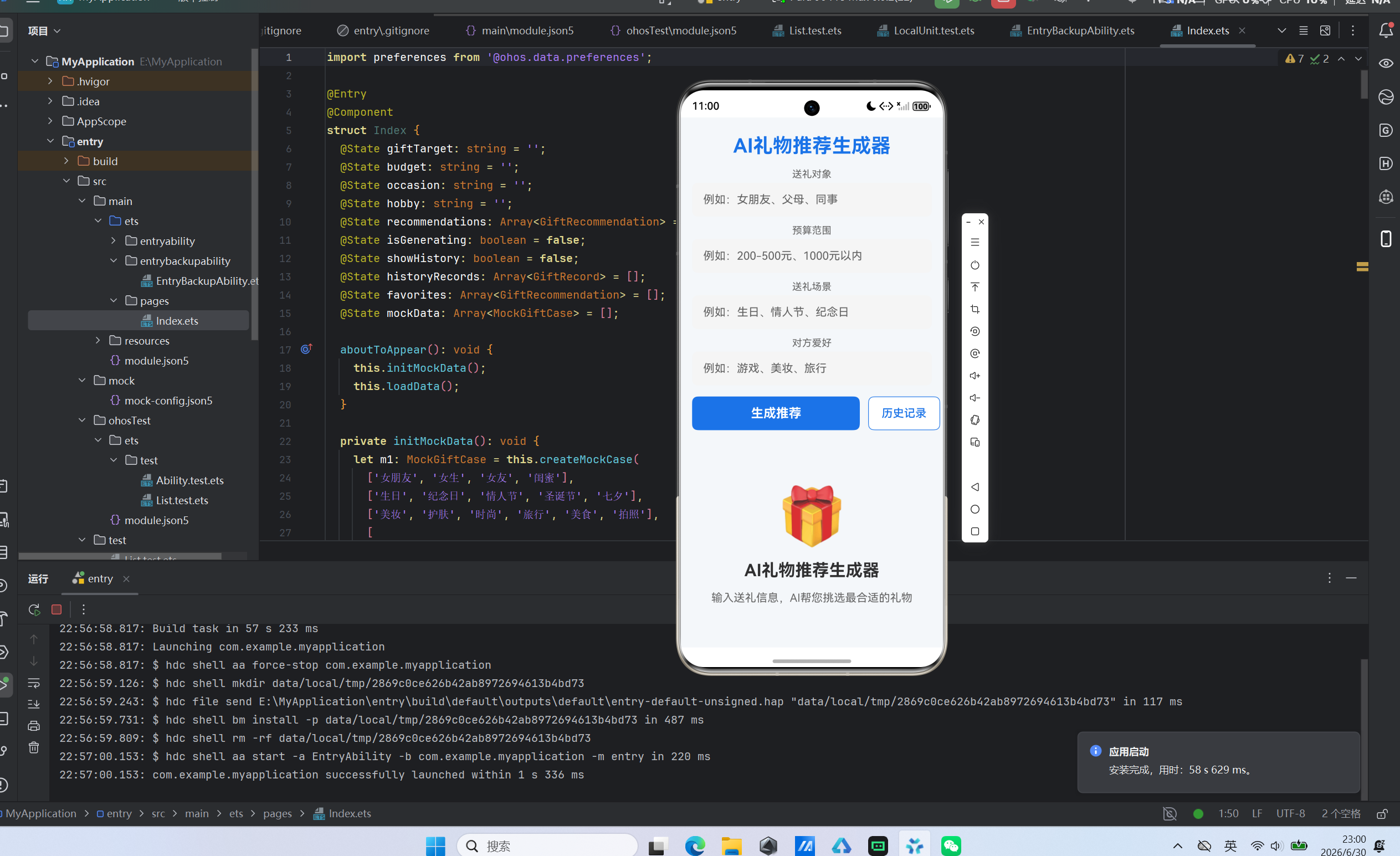Toggle scroll-to-end in the run console
Screen dimensions: 1400x856
pyautogui.click(x=34, y=704)
